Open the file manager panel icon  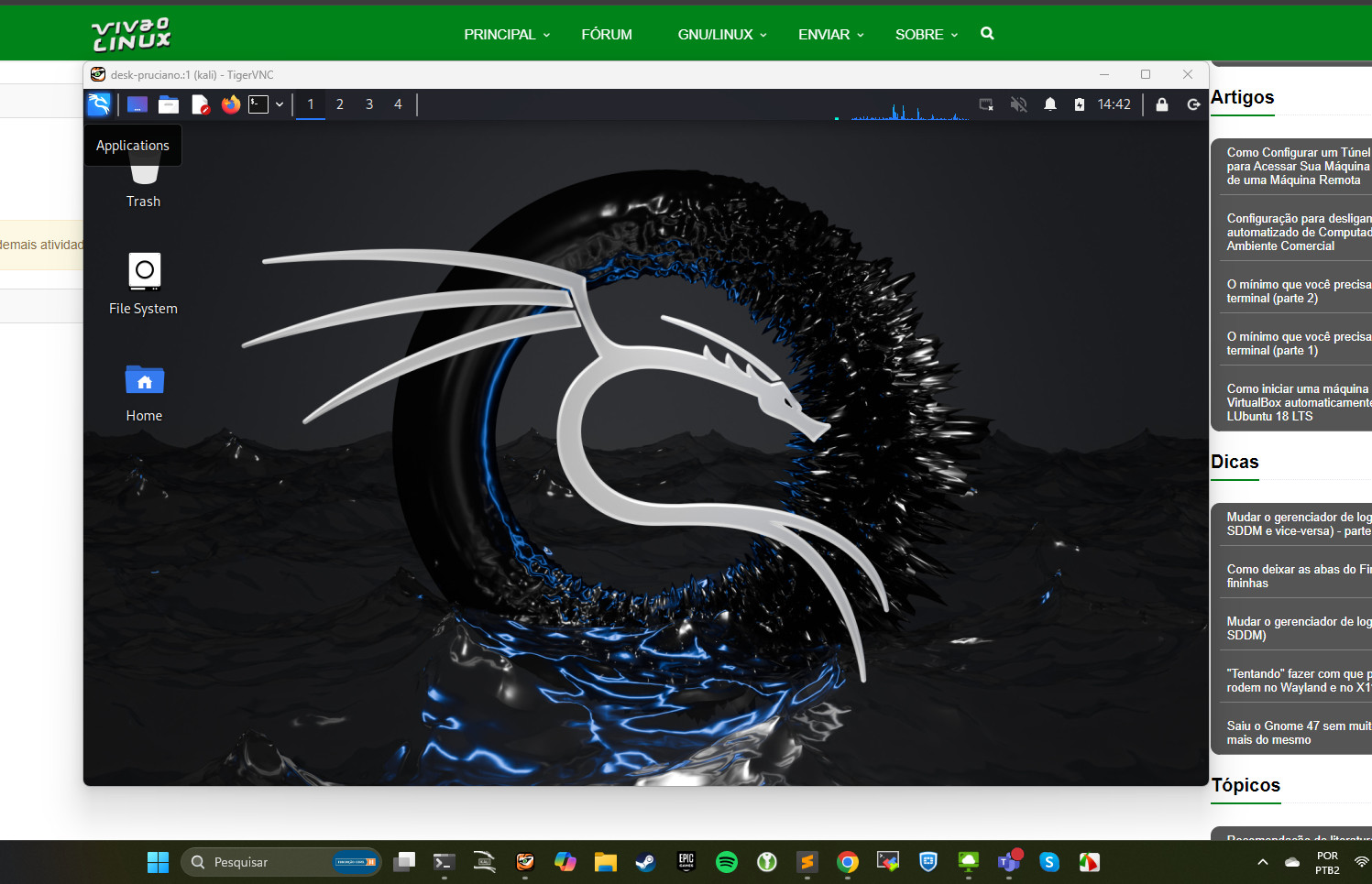coord(169,104)
